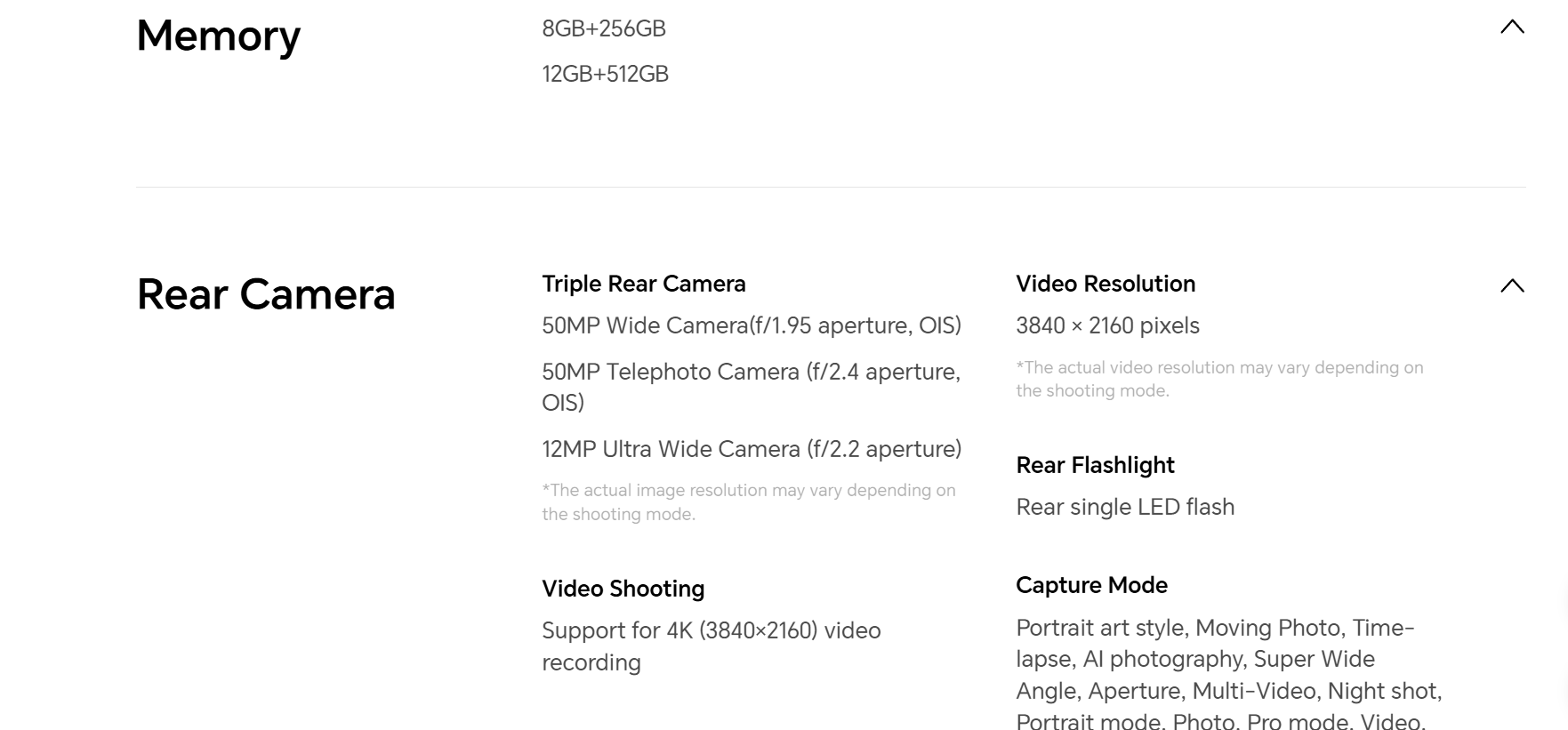1568x730 pixels.
Task: Click the Rear Flashlight subheading
Action: click(1095, 465)
